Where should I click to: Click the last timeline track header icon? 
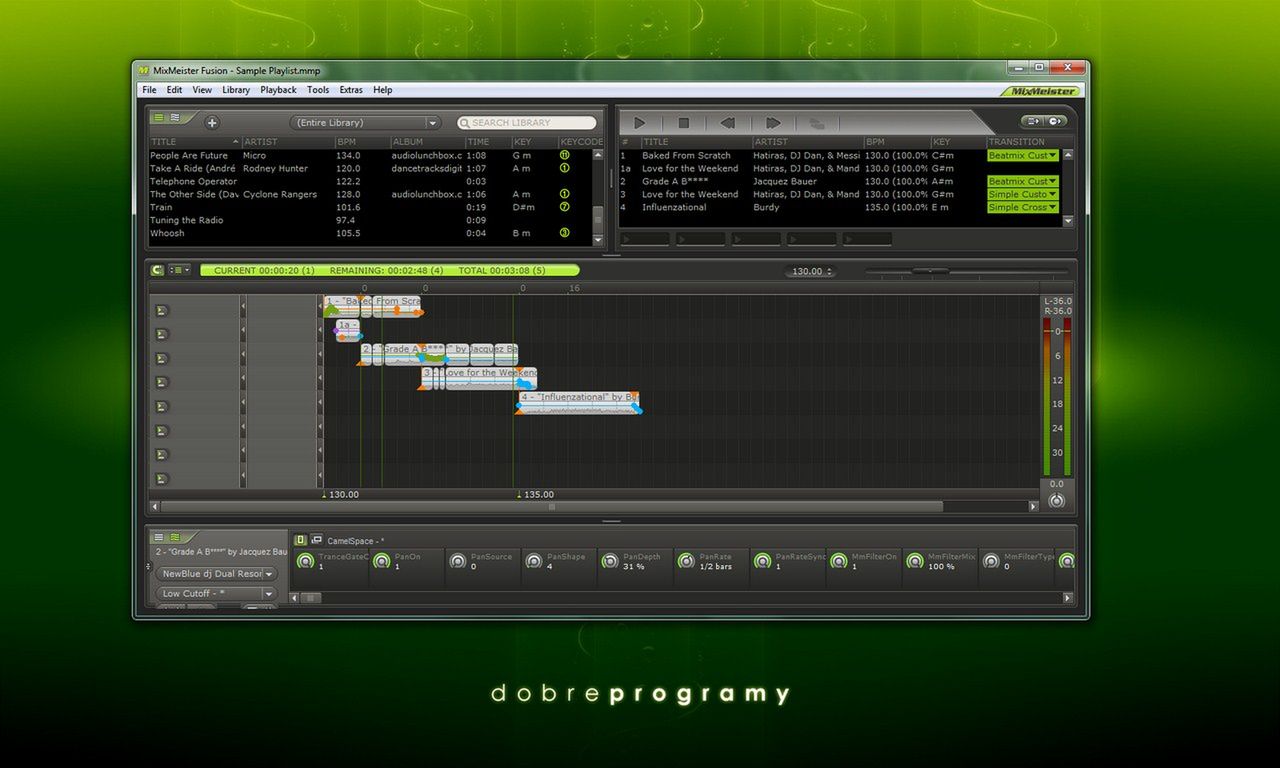[x=162, y=478]
